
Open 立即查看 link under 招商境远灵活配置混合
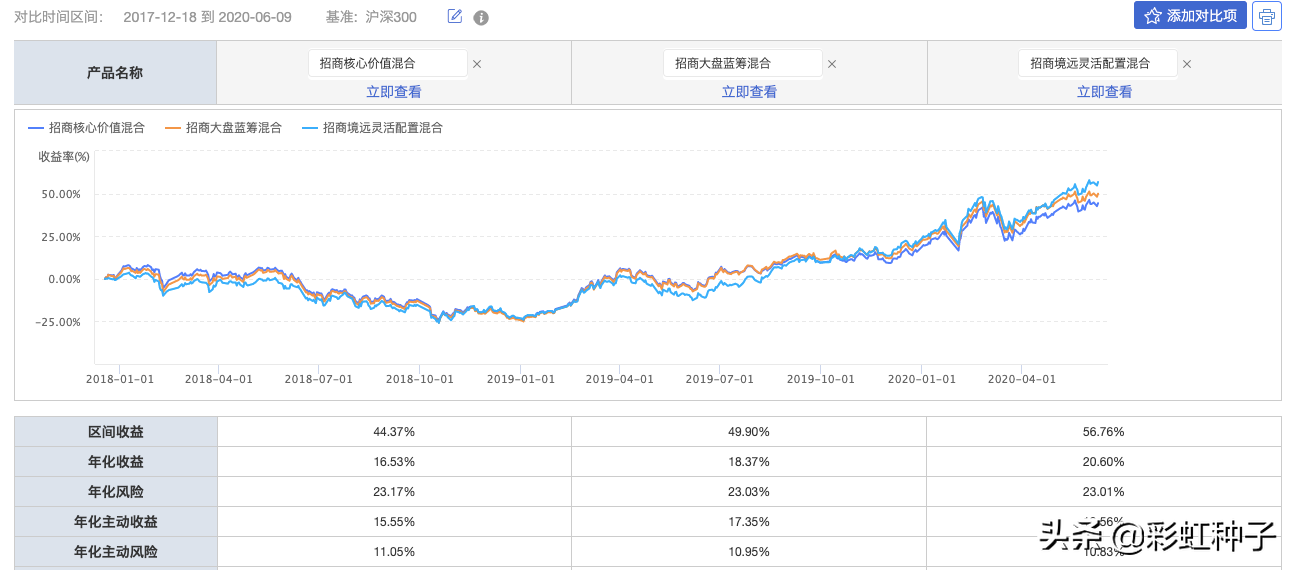point(1104,91)
